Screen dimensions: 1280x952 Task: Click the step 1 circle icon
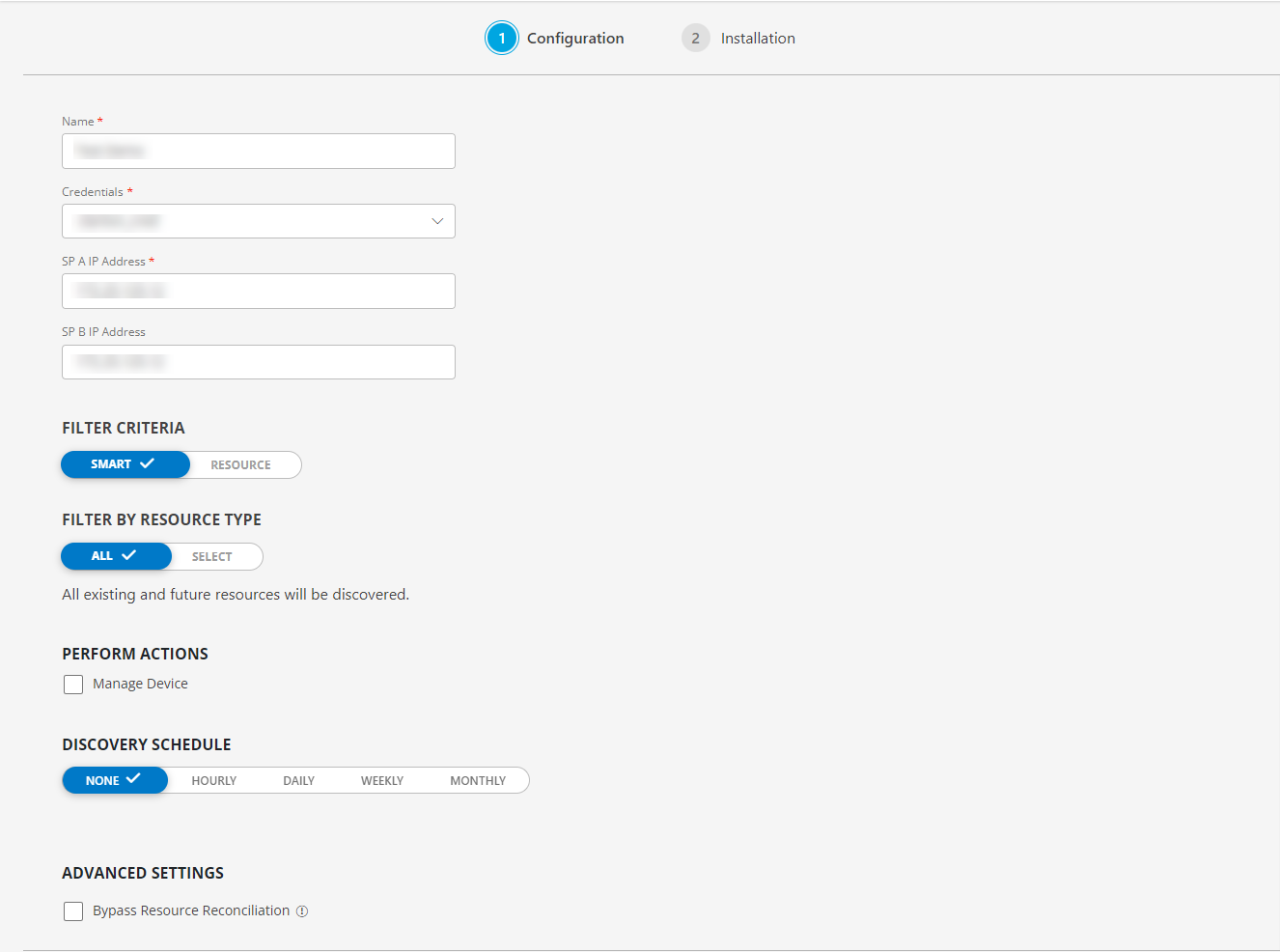click(x=502, y=38)
